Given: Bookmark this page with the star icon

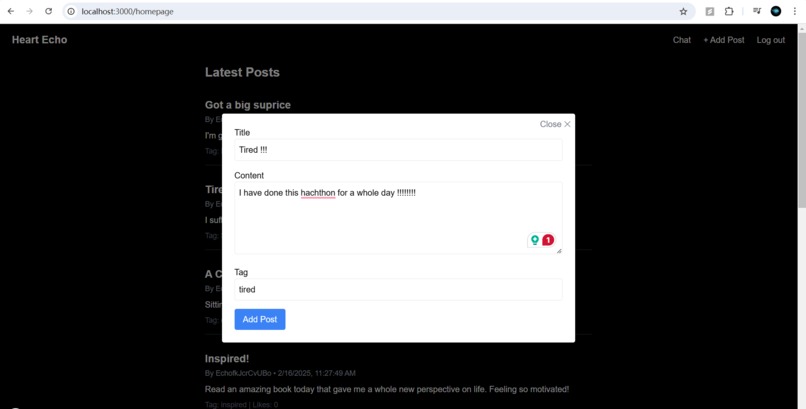Looking at the screenshot, I should coord(683,11).
